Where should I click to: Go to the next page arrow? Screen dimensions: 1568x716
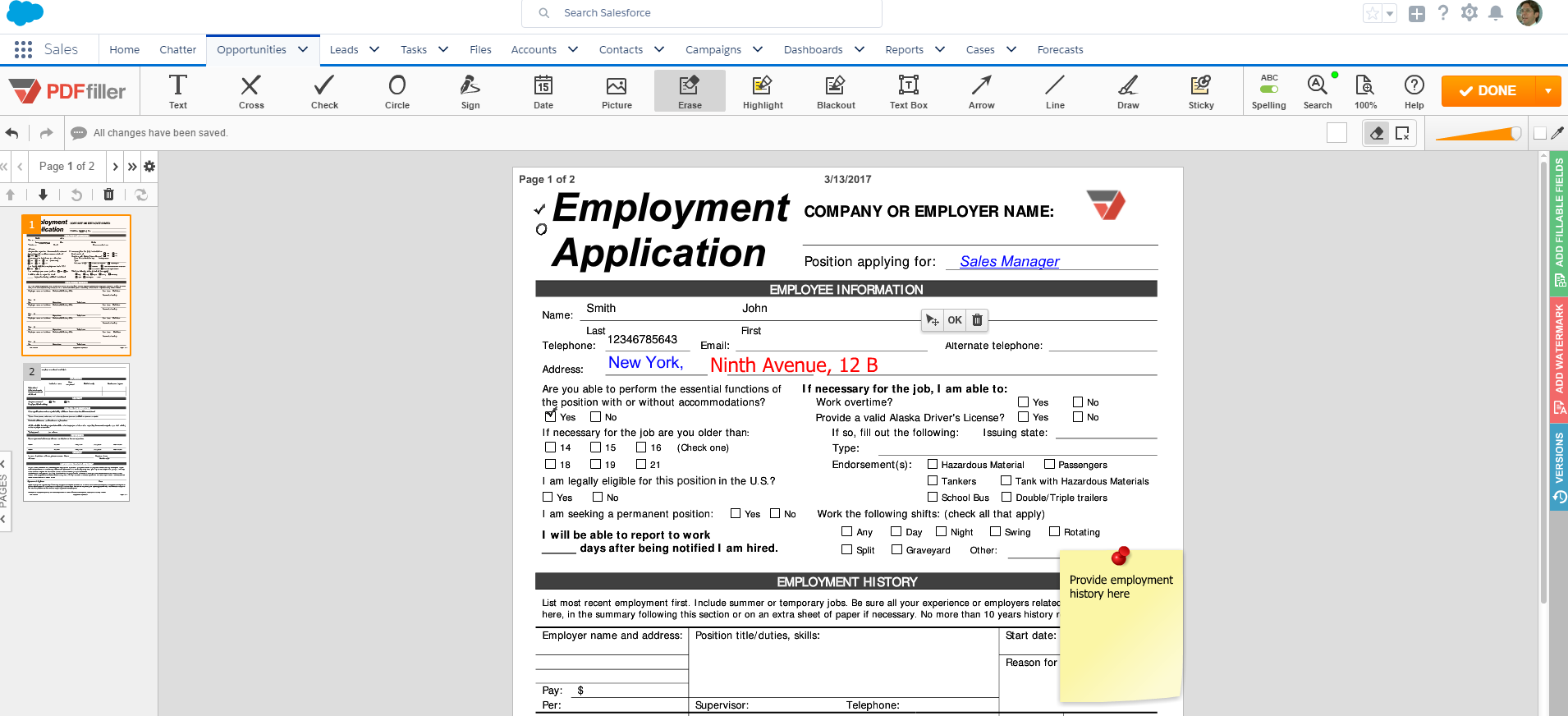[115, 166]
